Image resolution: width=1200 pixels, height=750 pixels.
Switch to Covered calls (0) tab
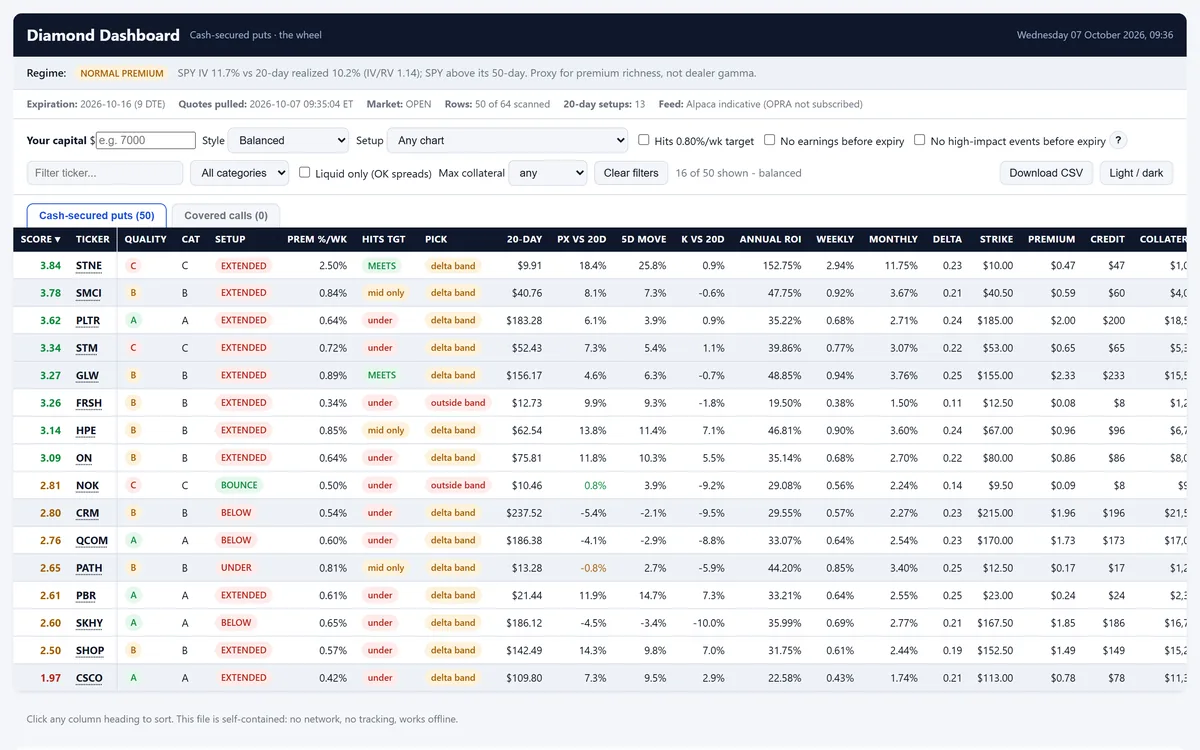(x=226, y=215)
